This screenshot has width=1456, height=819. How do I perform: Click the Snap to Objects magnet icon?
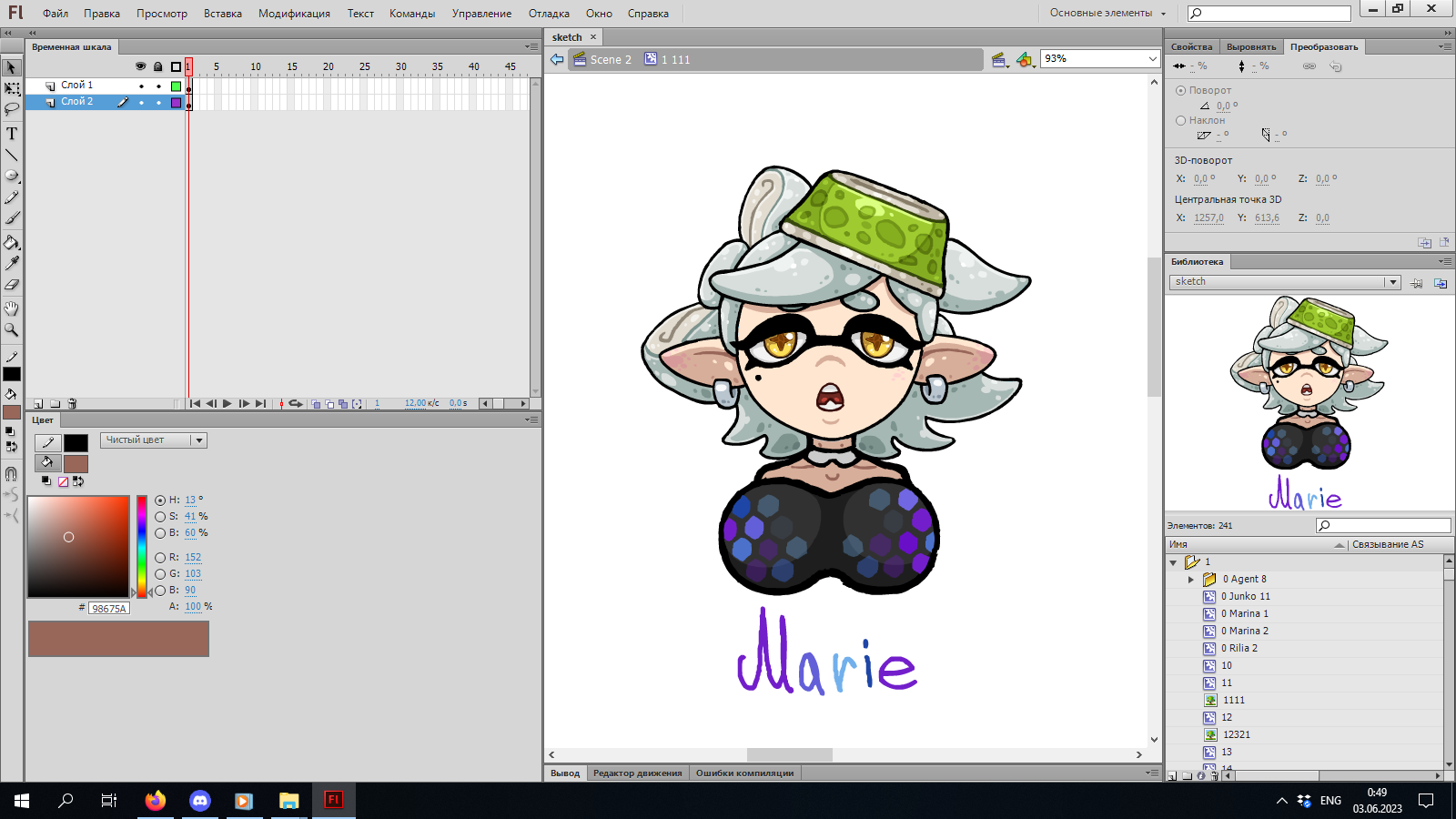pos(12,473)
